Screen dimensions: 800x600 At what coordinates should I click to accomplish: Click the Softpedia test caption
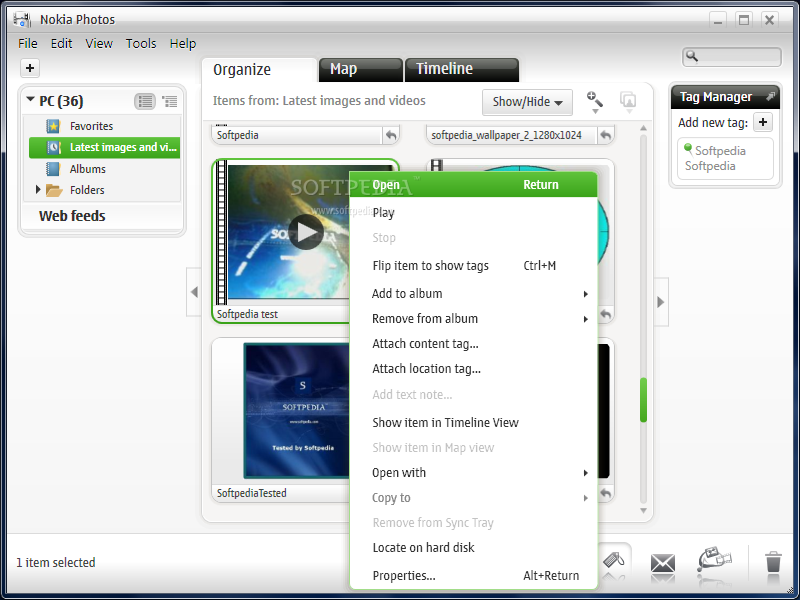(x=247, y=314)
